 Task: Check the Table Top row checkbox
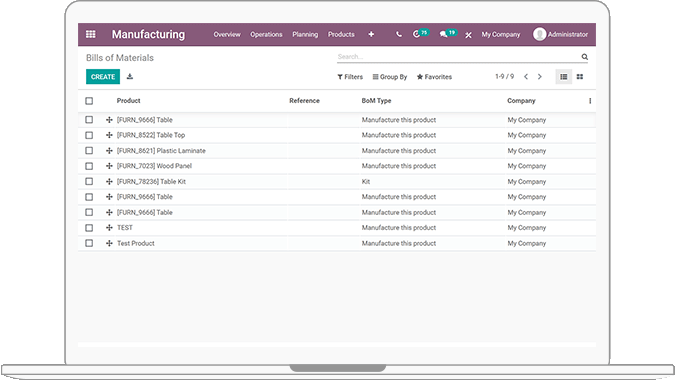[x=89, y=135]
